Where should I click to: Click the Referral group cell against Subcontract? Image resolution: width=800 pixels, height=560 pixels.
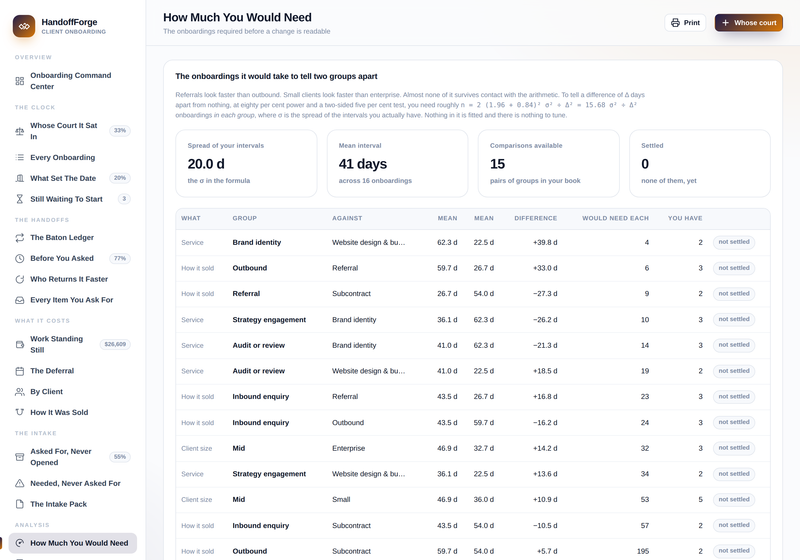pyautogui.click(x=246, y=294)
